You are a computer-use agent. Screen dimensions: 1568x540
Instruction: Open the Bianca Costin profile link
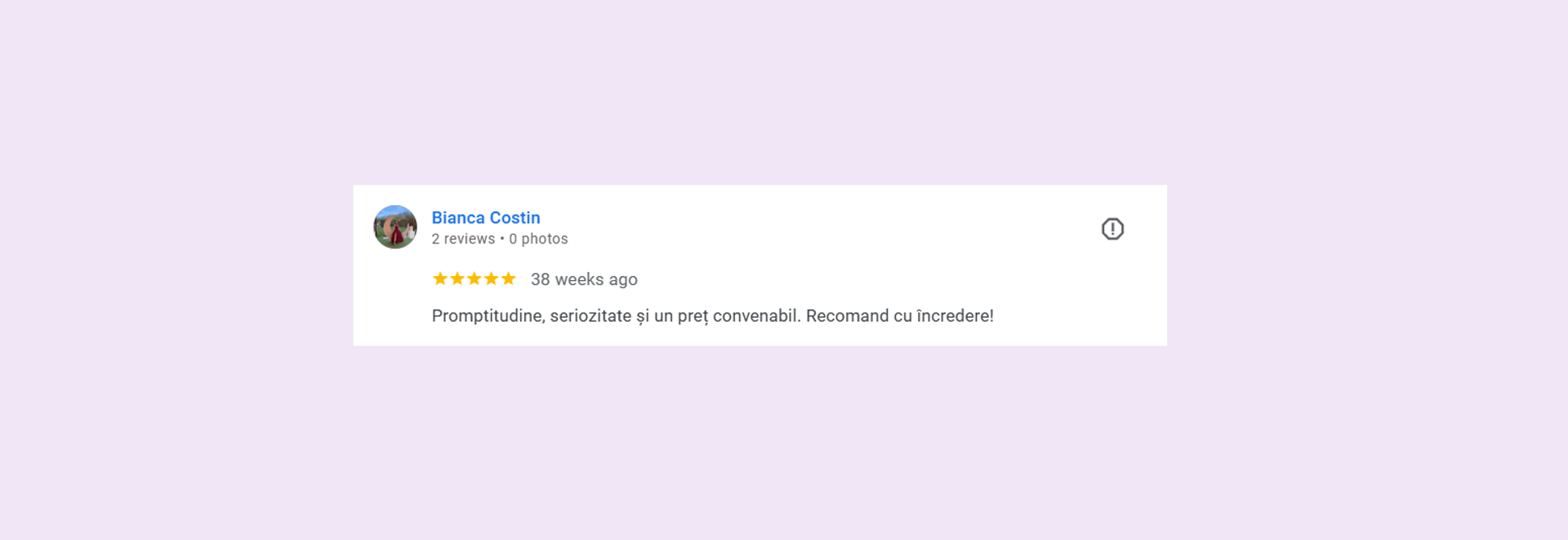coord(486,218)
